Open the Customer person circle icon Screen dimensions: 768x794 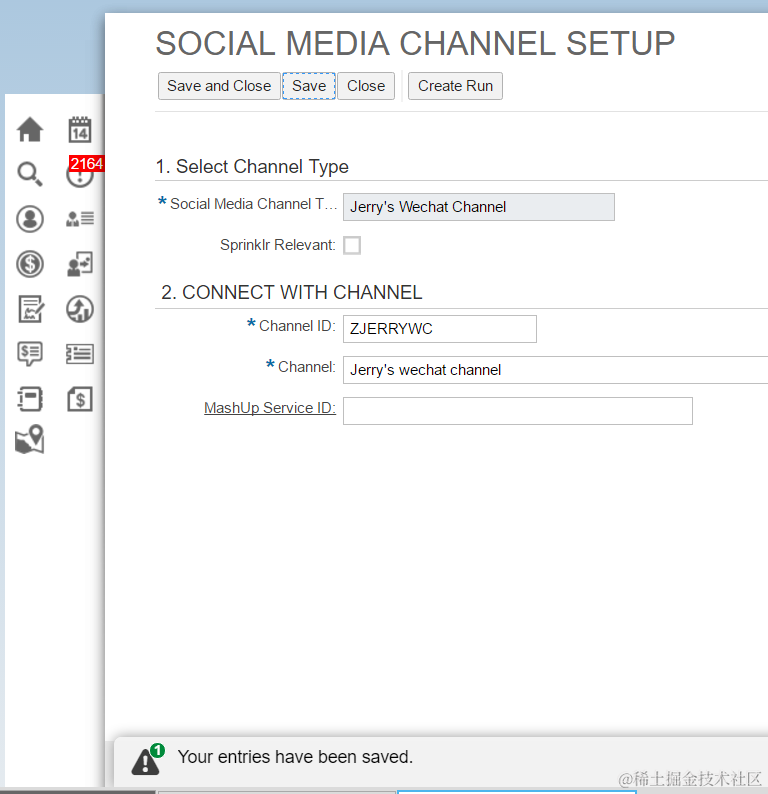30,219
